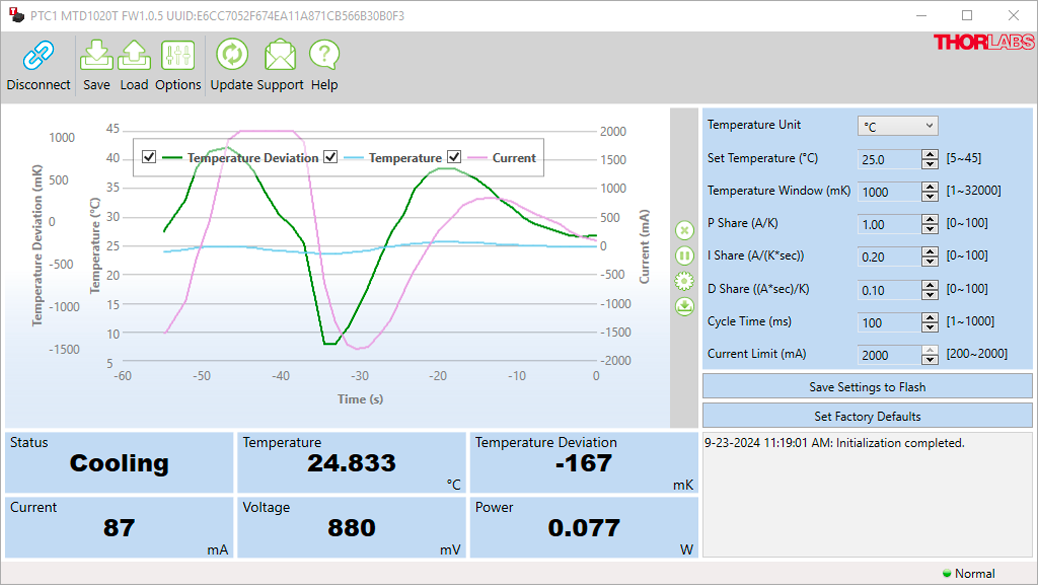This screenshot has width=1038, height=585.
Task: Click the '[1~32000]' range label
Action: pos(973,191)
